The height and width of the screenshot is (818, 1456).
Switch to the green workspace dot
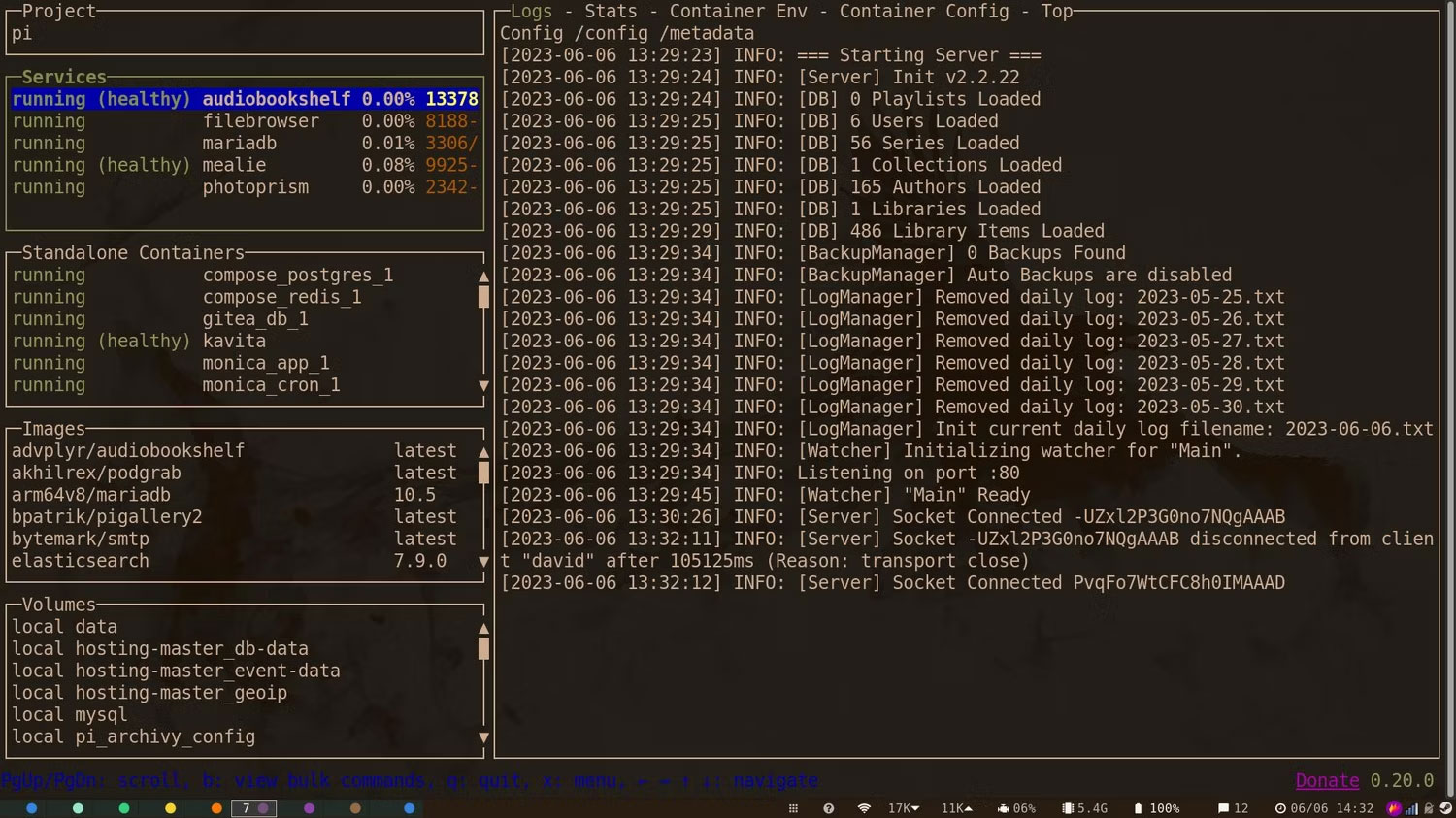click(x=124, y=808)
